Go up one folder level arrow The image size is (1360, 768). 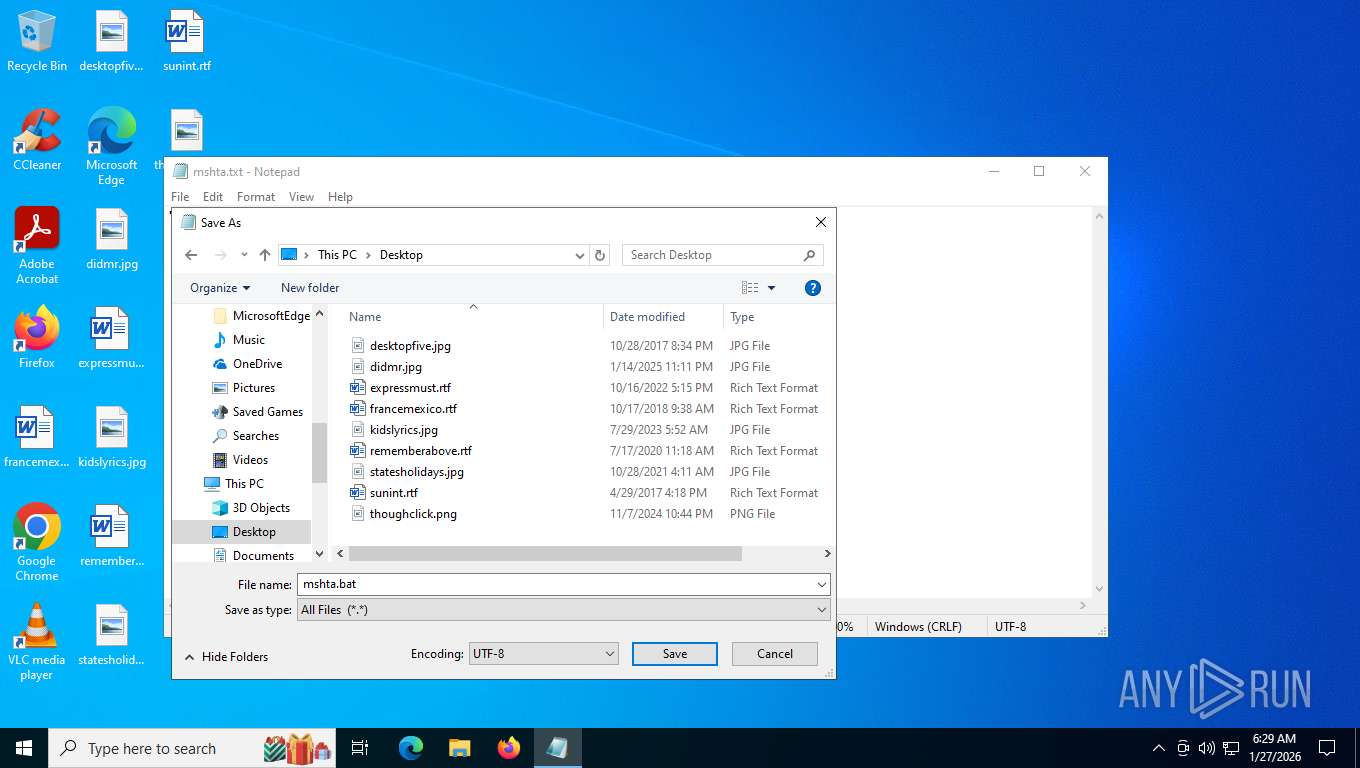(x=264, y=255)
